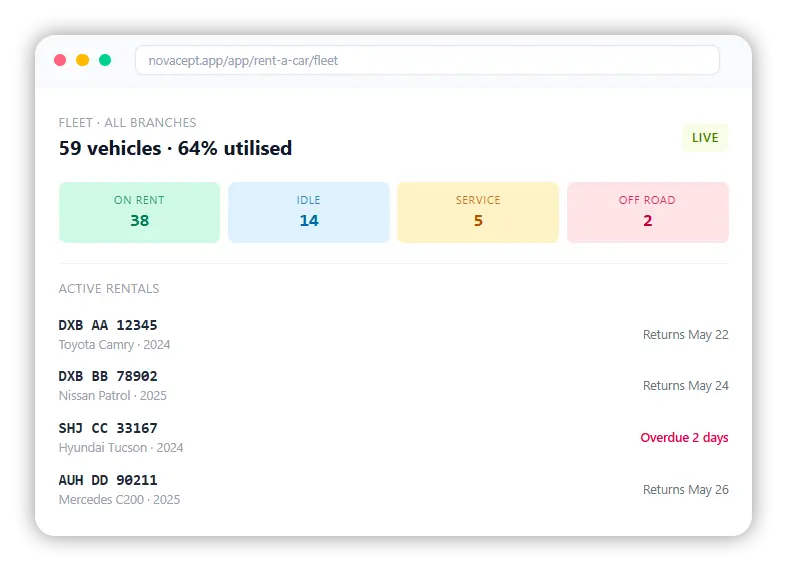
Task: Click the 'FLEET · ALL BRANCHES' label
Action: pyautogui.click(x=127, y=123)
